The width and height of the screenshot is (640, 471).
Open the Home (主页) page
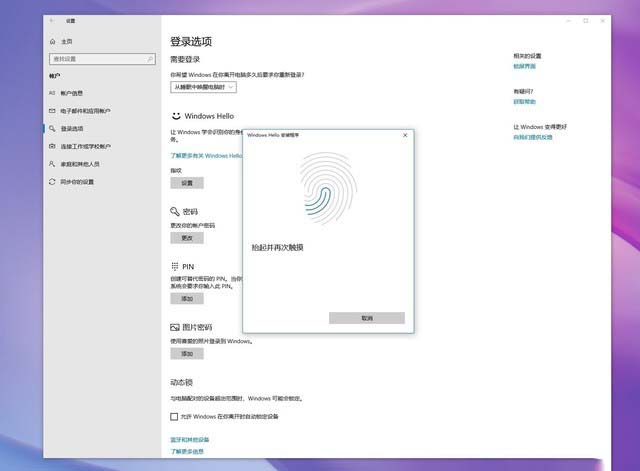61,42
